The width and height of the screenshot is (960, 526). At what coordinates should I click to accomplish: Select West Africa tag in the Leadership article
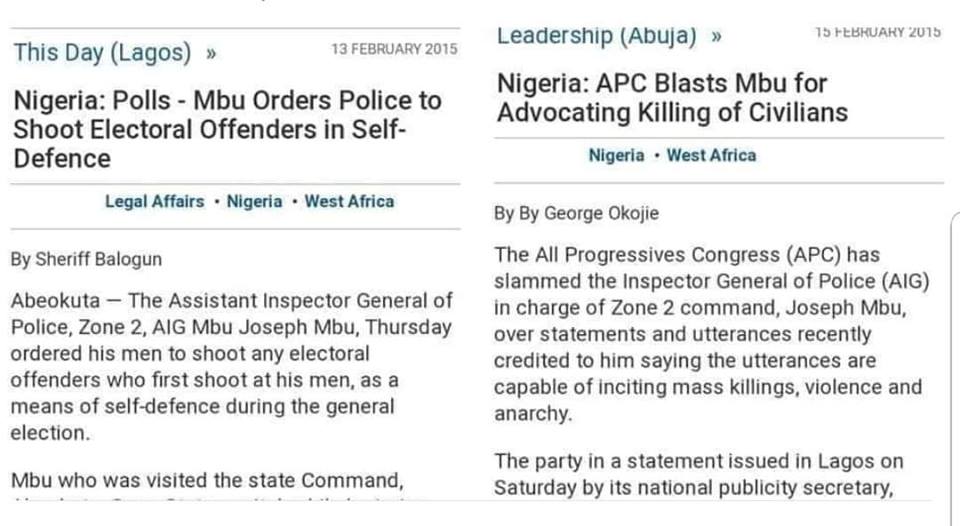[x=711, y=155]
